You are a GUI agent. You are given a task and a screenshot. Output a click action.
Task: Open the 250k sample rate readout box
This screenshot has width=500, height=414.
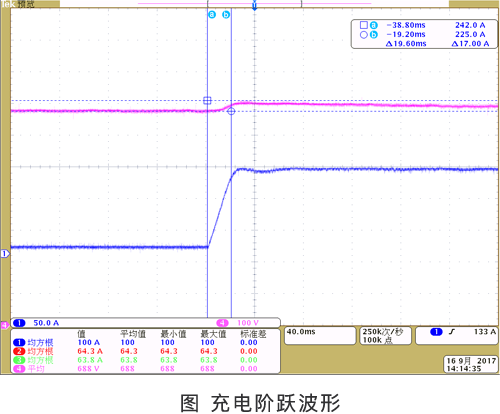385,335
